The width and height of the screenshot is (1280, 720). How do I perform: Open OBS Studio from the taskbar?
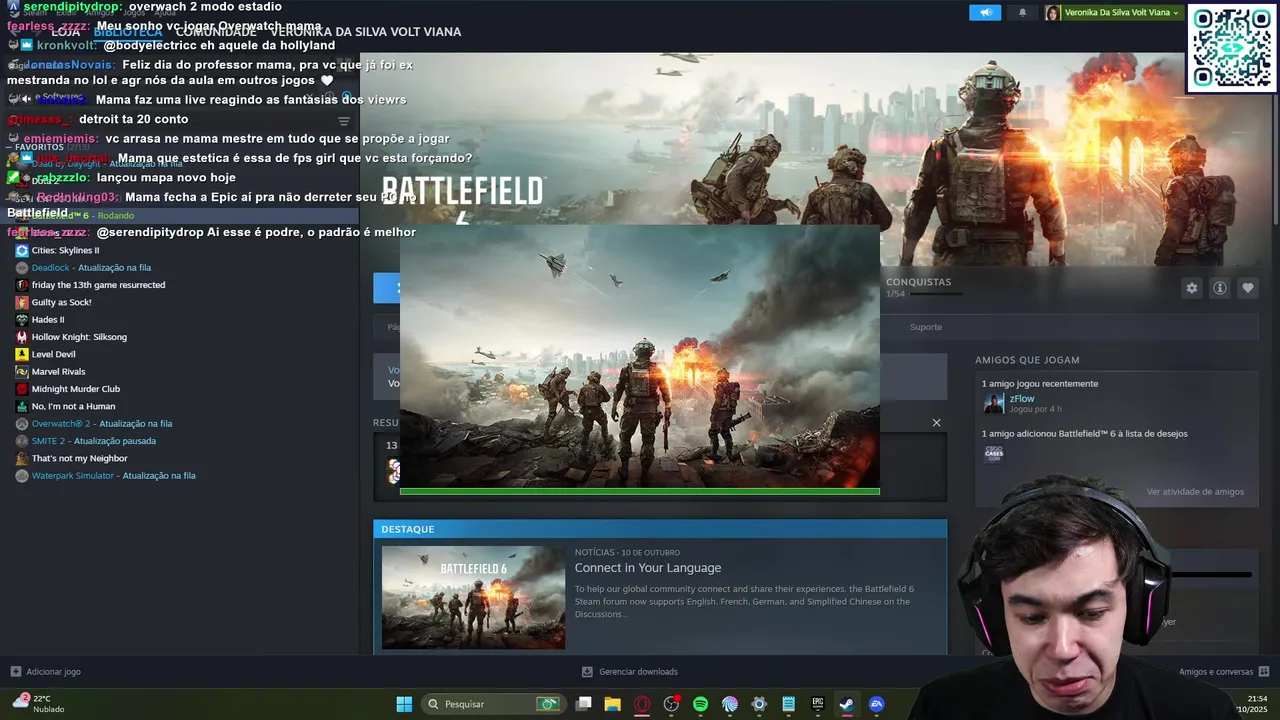click(671, 704)
